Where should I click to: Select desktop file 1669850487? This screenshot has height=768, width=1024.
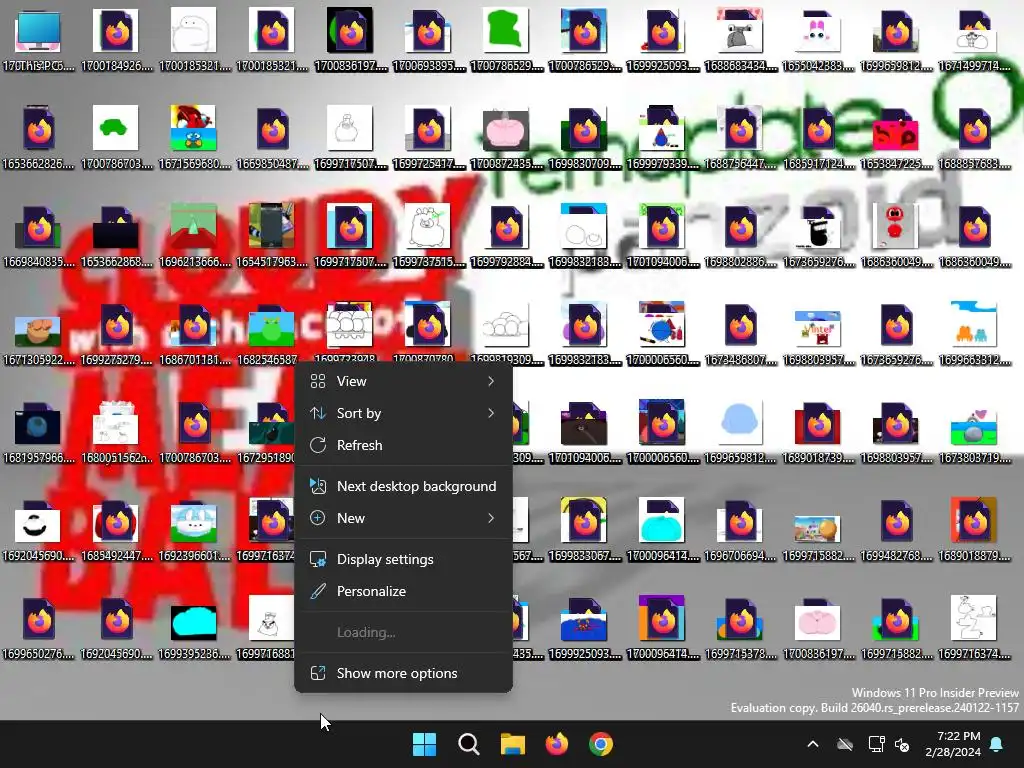pyautogui.click(x=272, y=138)
